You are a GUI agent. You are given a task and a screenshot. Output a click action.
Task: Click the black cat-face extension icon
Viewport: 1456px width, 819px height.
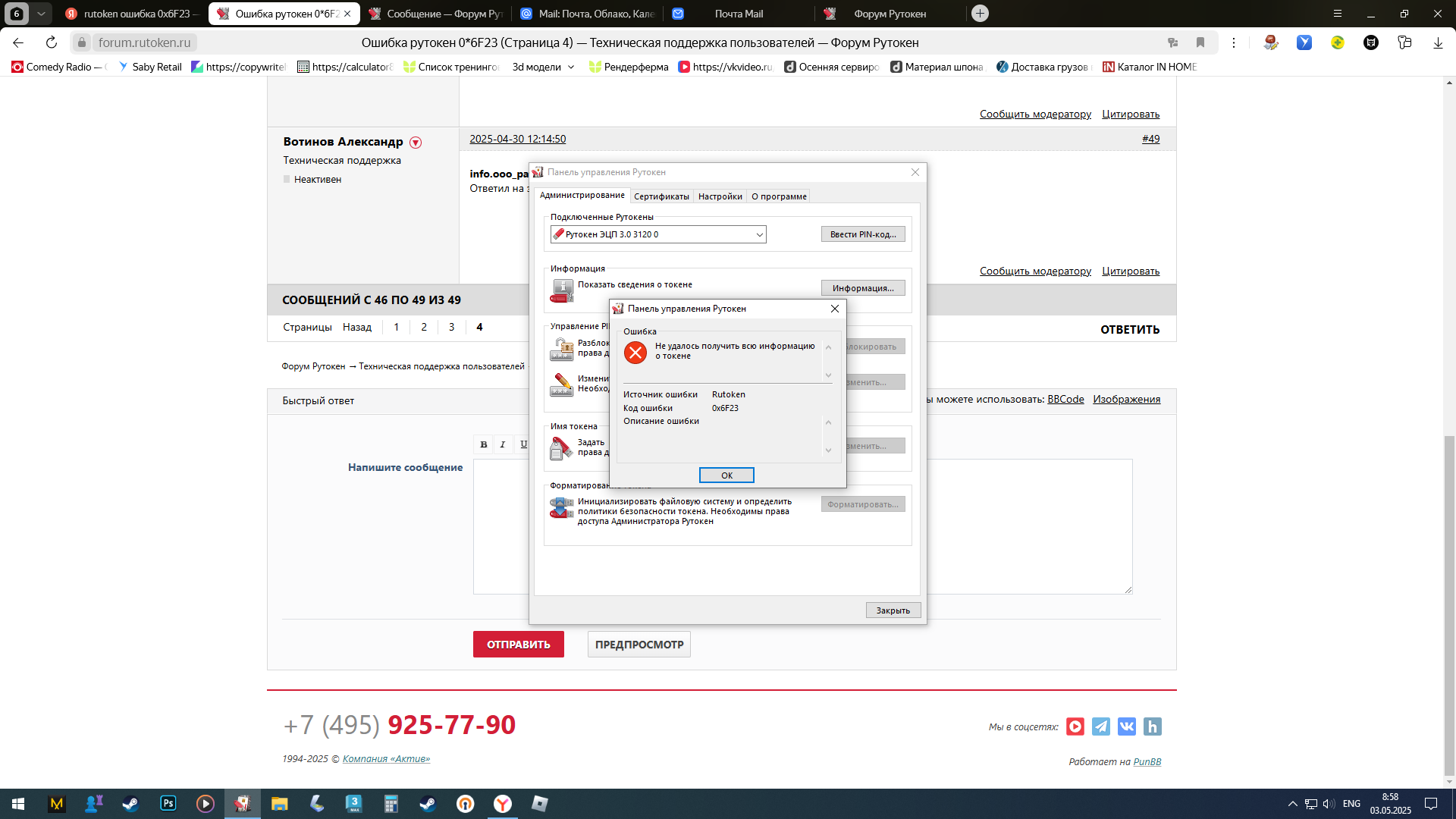[1371, 42]
